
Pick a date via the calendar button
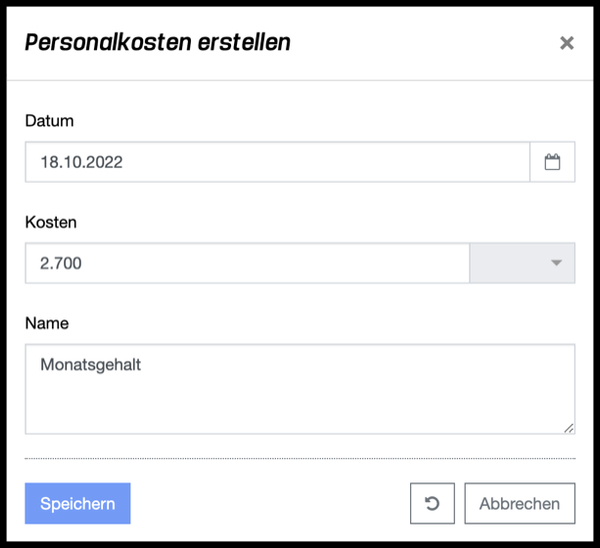tap(552, 162)
